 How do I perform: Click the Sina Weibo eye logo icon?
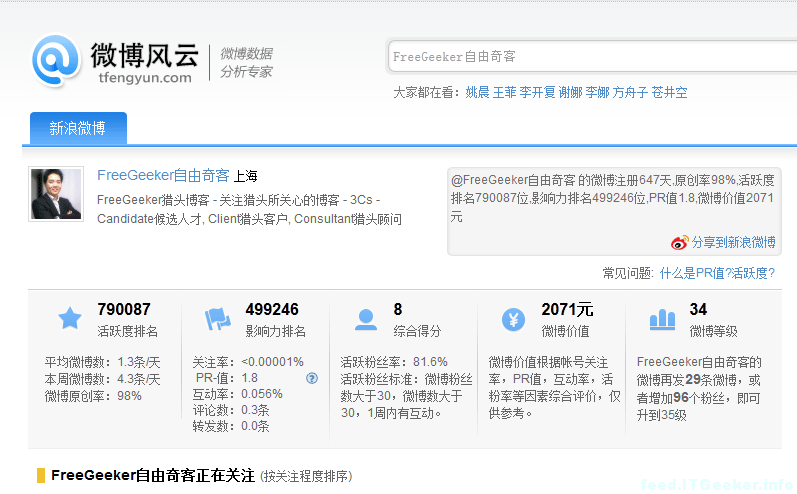[x=680, y=242]
